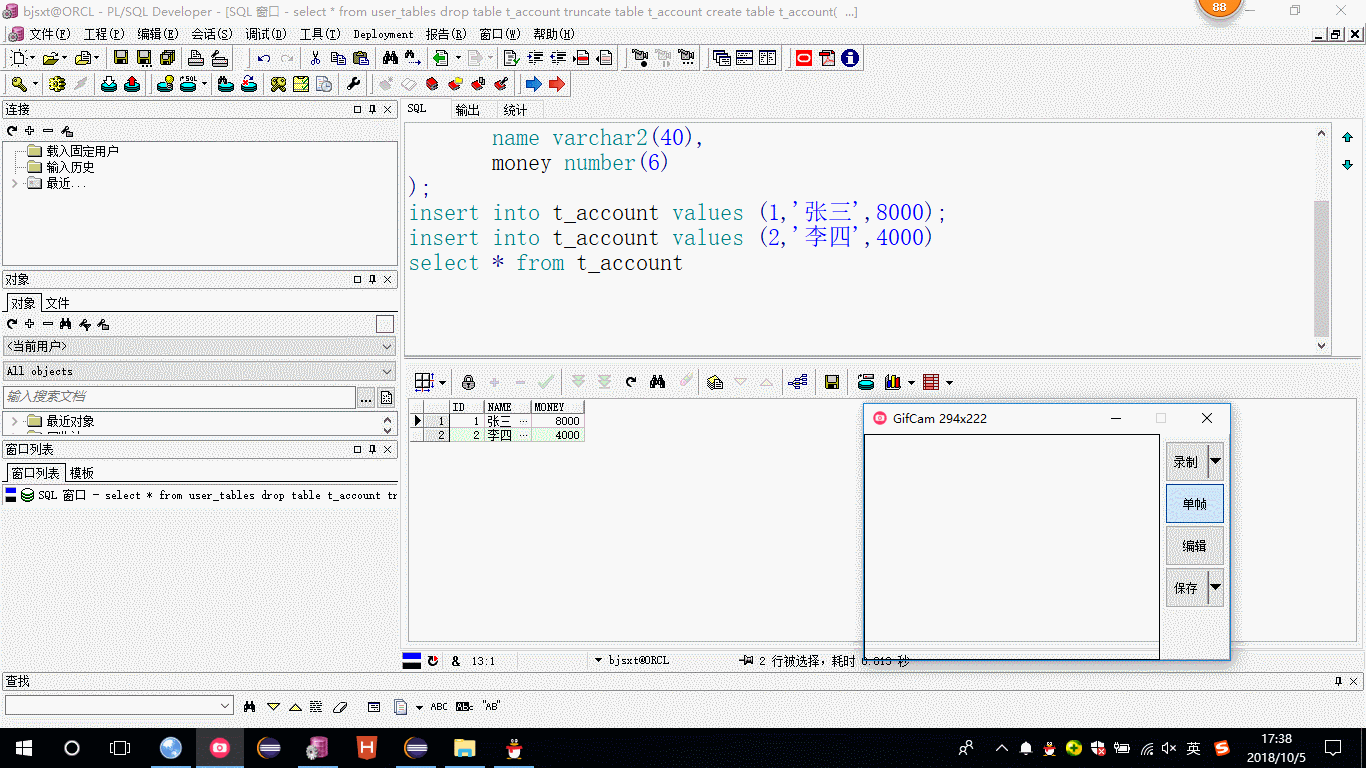
Task: Open the Deployment menu
Action: 383,34
